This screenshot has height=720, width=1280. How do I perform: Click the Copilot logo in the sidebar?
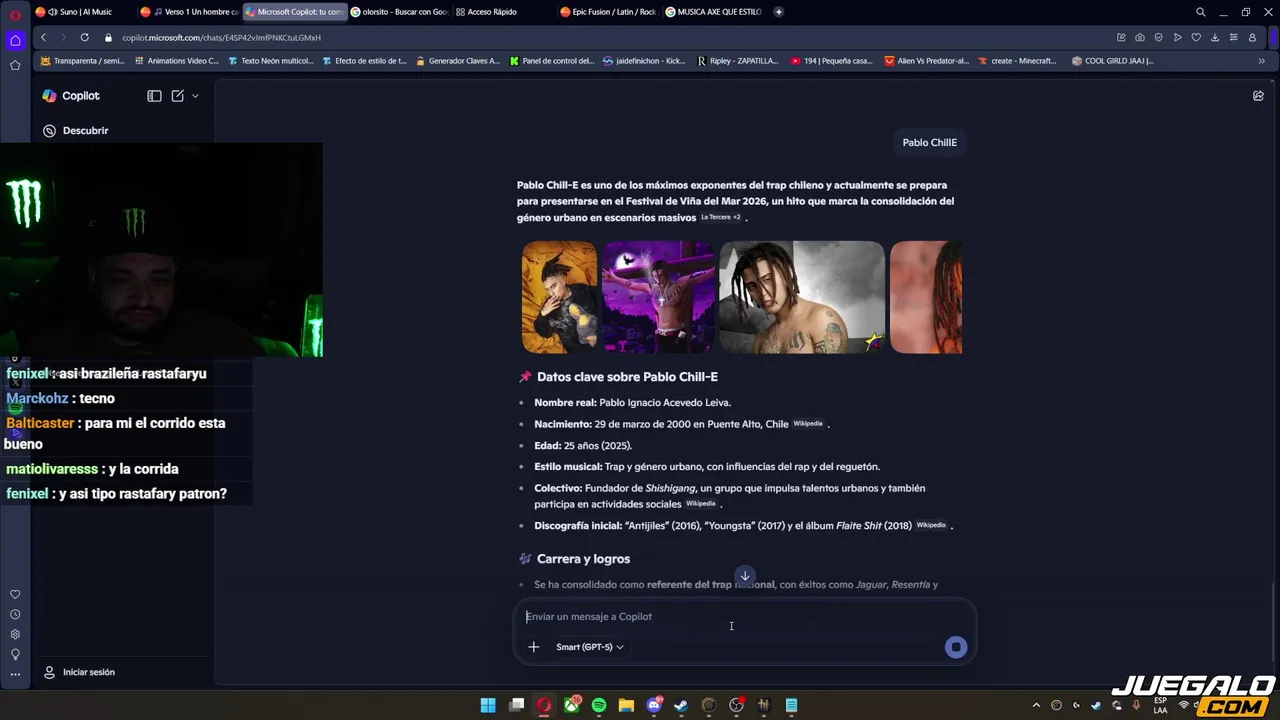tap(49, 96)
